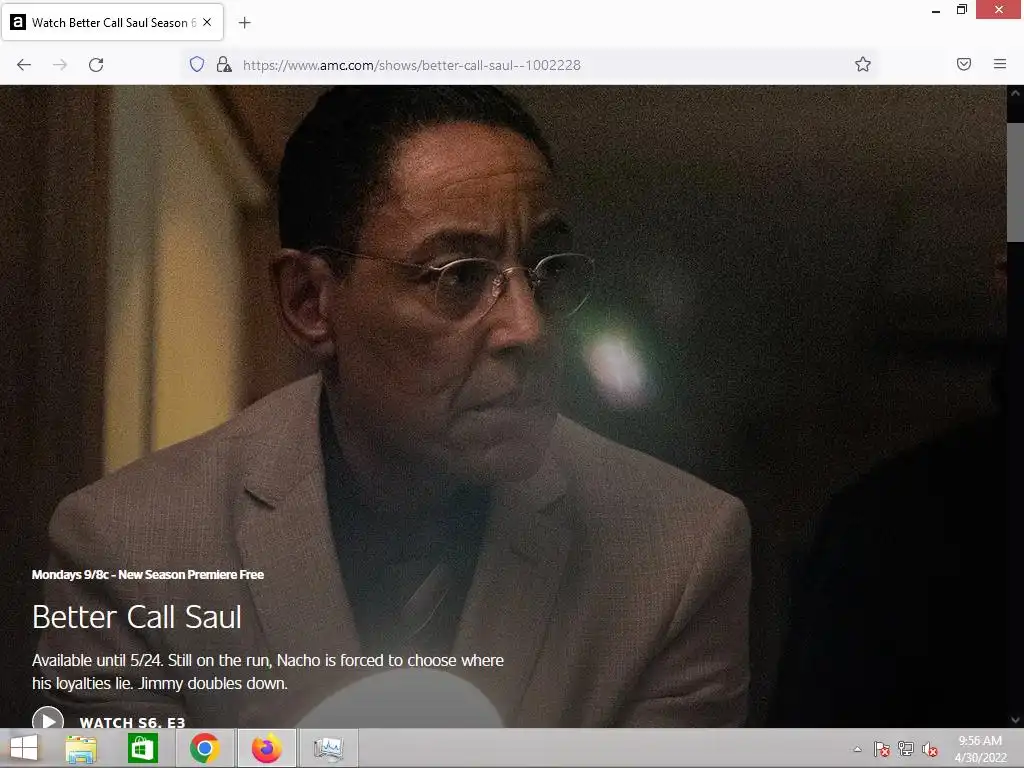
Task: Close the Better Call Saul tab
Action: pyautogui.click(x=207, y=22)
